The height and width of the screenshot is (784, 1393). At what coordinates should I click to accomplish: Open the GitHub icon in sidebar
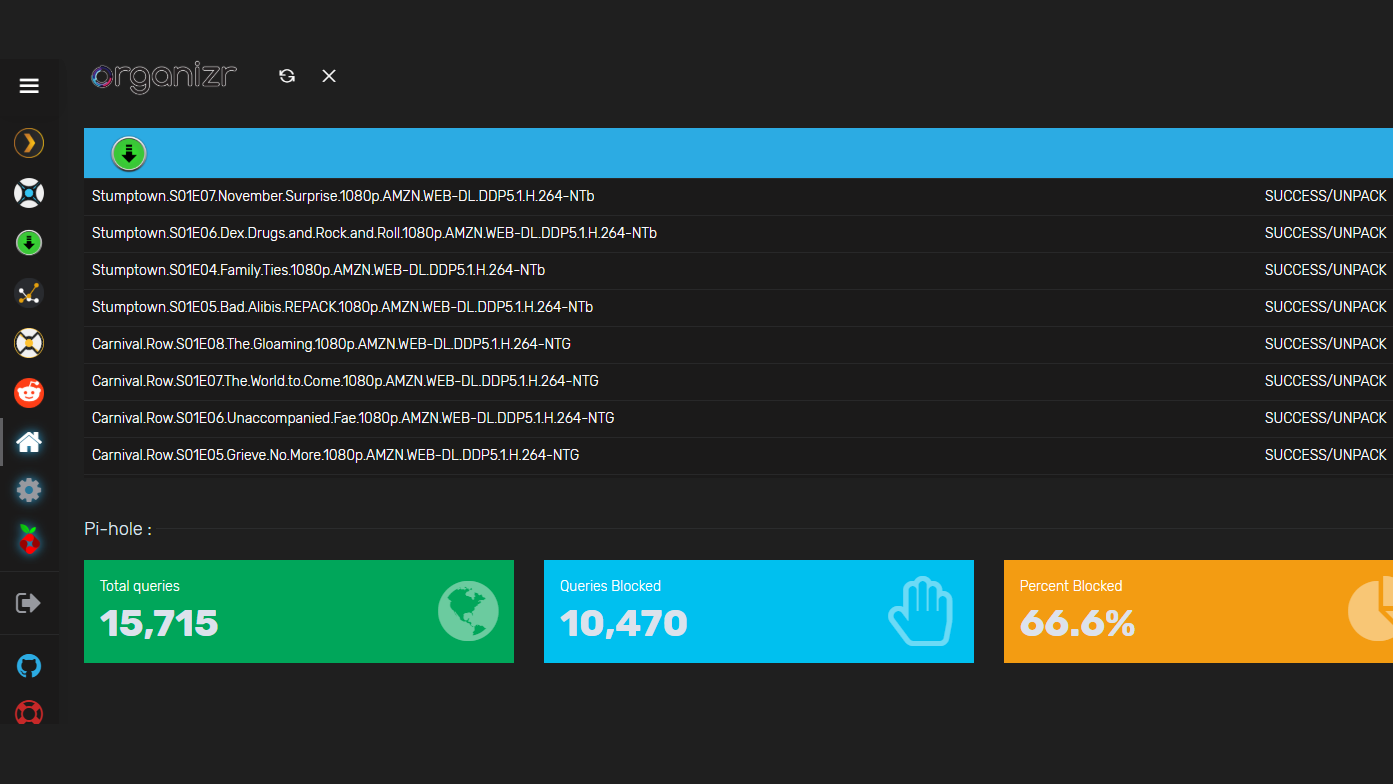click(x=29, y=666)
